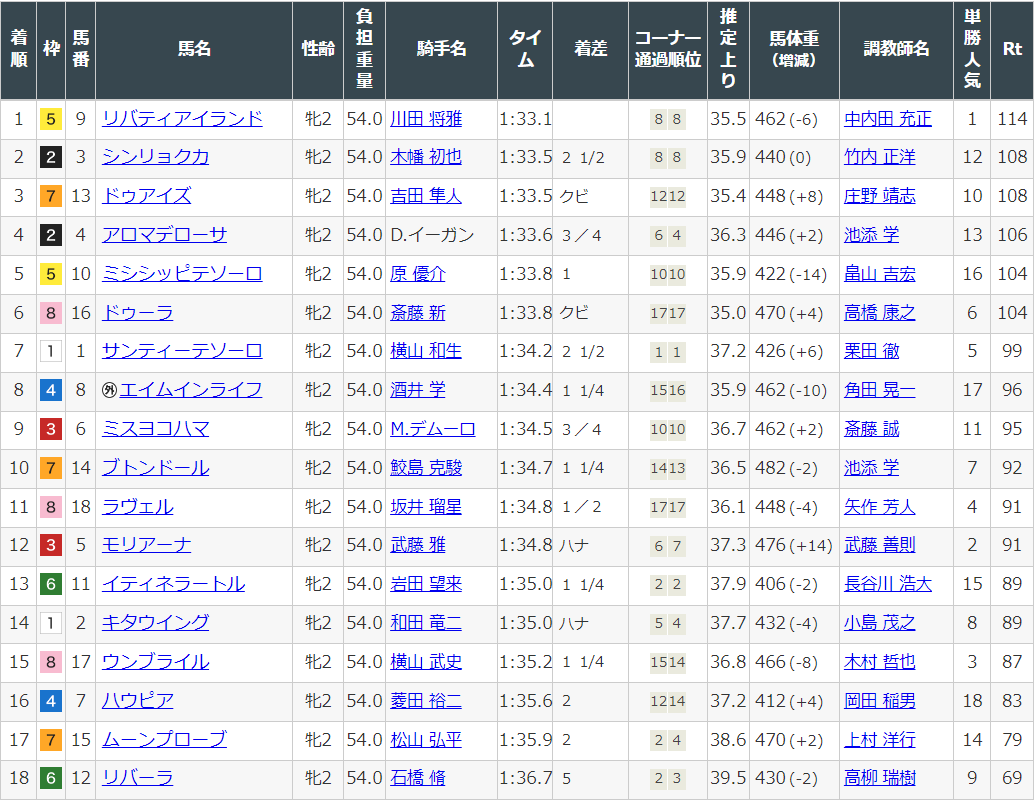The width and height of the screenshot is (1035, 802).
Task: Open jockey link 岩田 望来
Action: click(426, 584)
